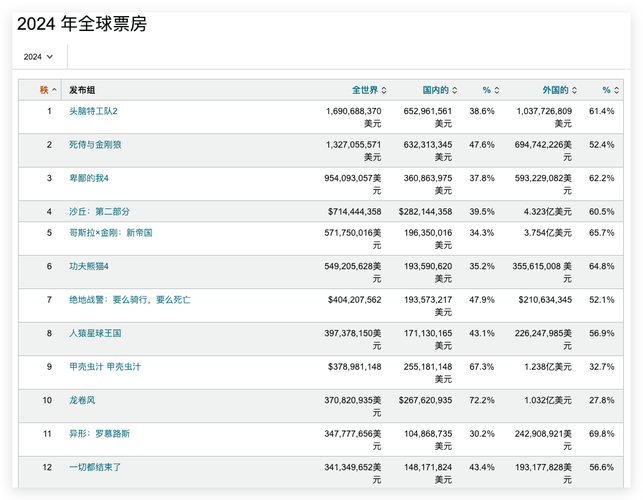Screen dimensions: 643x500
Task: Select foreign value 1.032亿美元
Action: click(x=547, y=400)
